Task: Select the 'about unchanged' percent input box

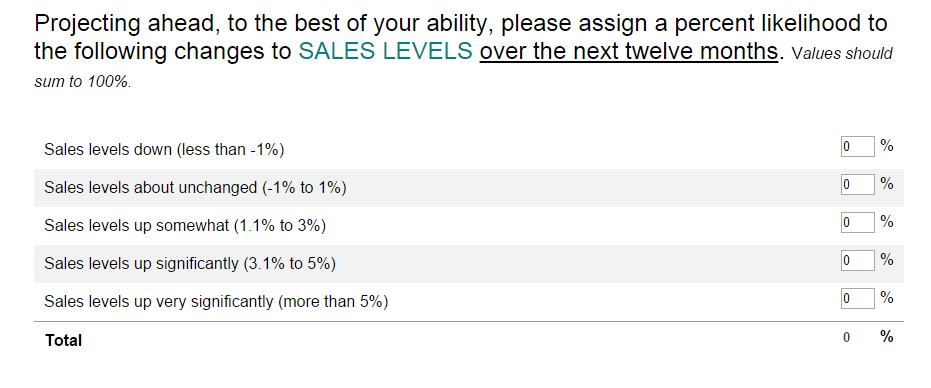Action: (x=857, y=184)
